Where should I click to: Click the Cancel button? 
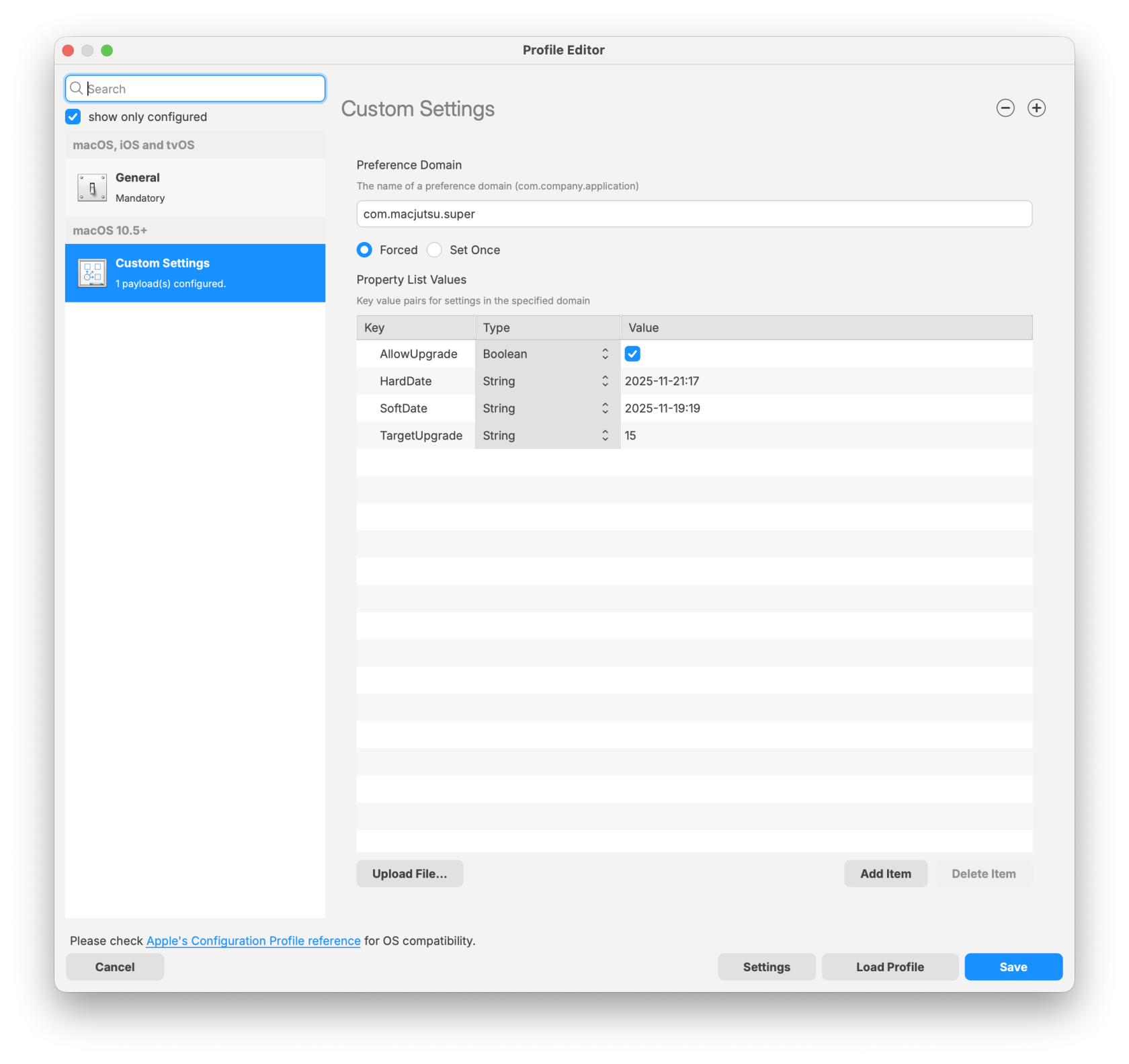[x=115, y=967]
